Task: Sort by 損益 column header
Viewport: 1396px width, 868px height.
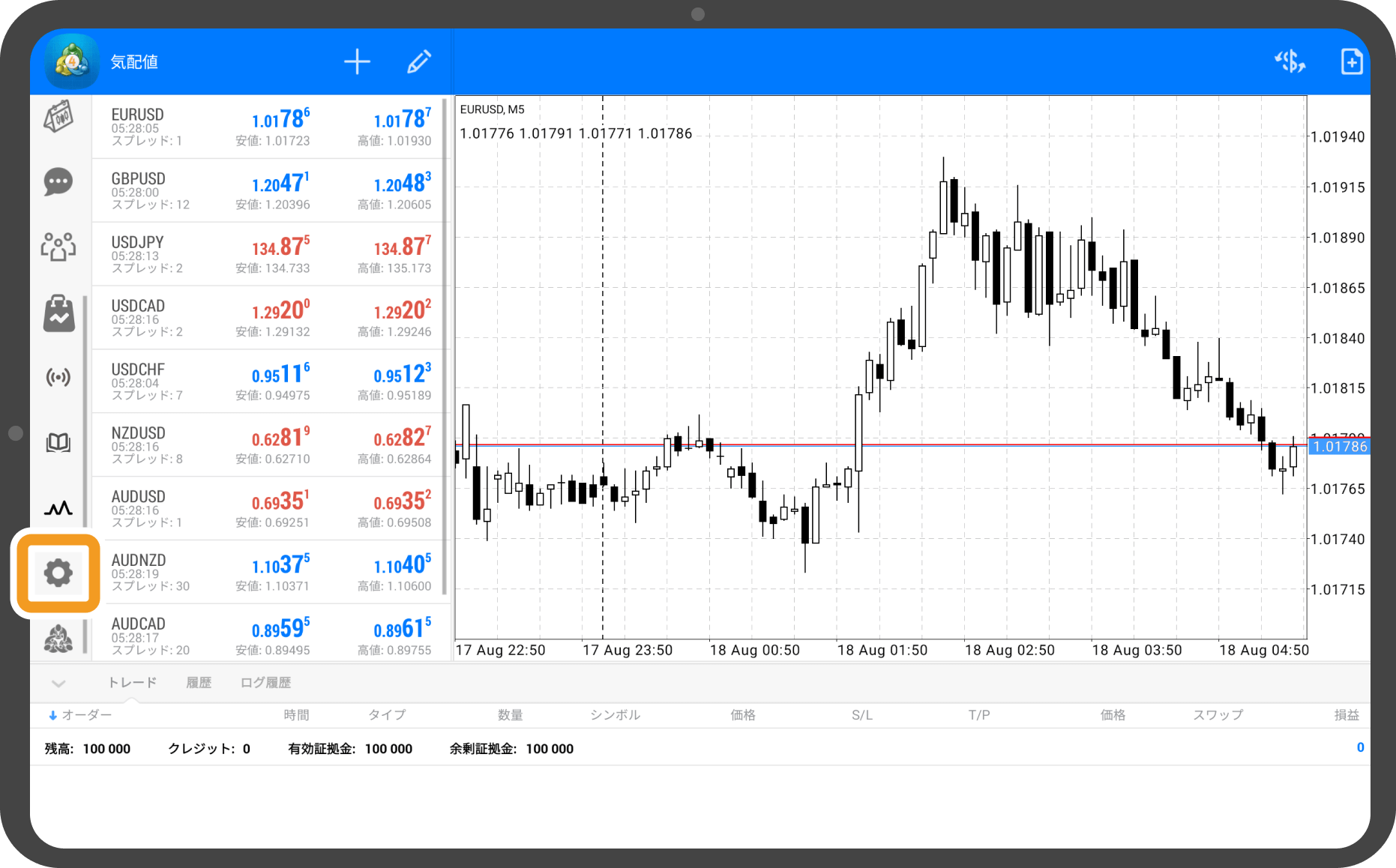Action: coord(1347,715)
